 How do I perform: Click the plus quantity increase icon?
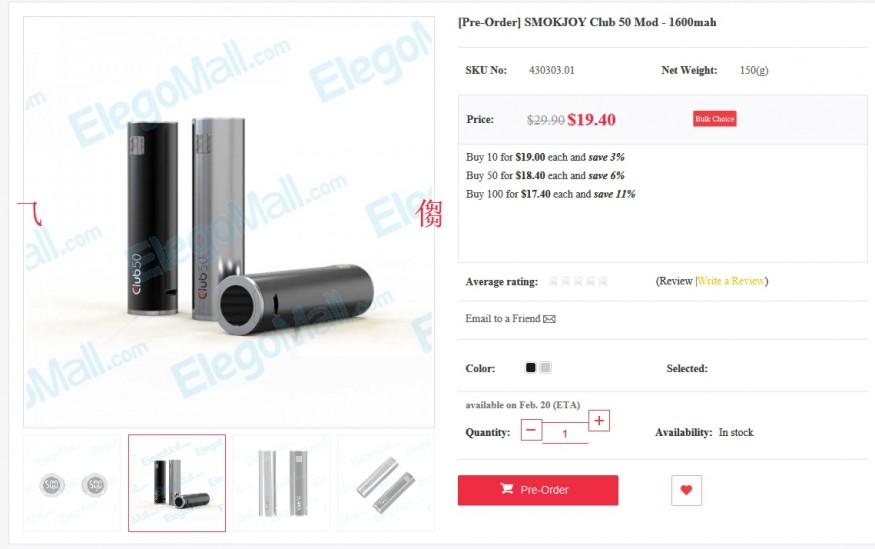pyautogui.click(x=599, y=421)
